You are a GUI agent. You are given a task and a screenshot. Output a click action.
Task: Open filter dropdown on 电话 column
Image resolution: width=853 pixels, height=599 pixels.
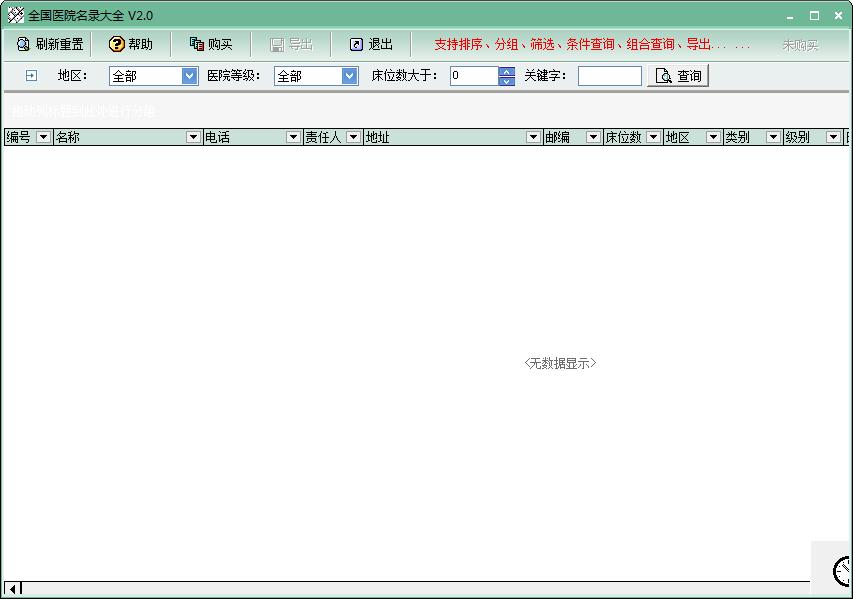(x=293, y=137)
